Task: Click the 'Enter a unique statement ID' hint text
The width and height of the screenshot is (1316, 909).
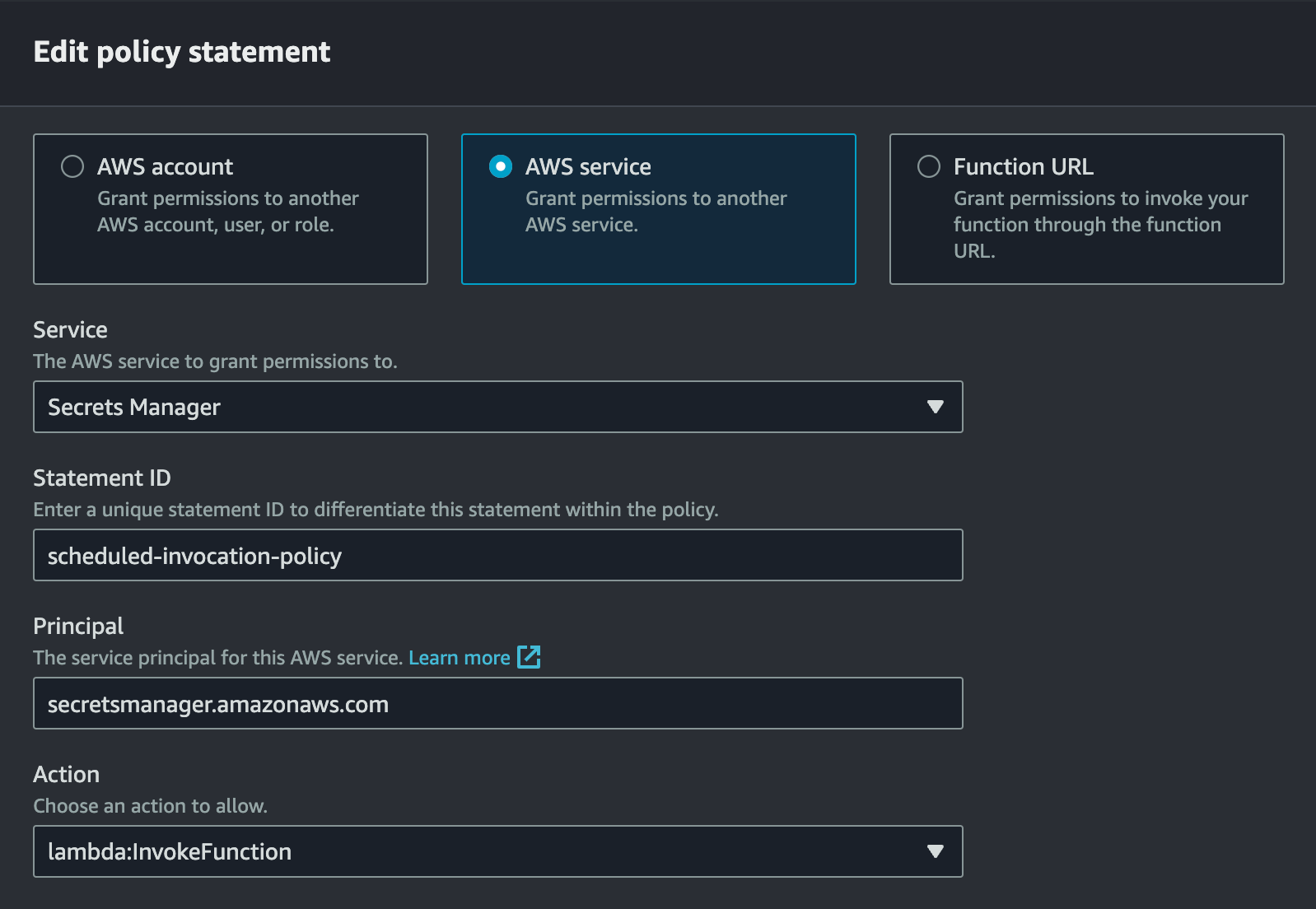Action: 376,510
